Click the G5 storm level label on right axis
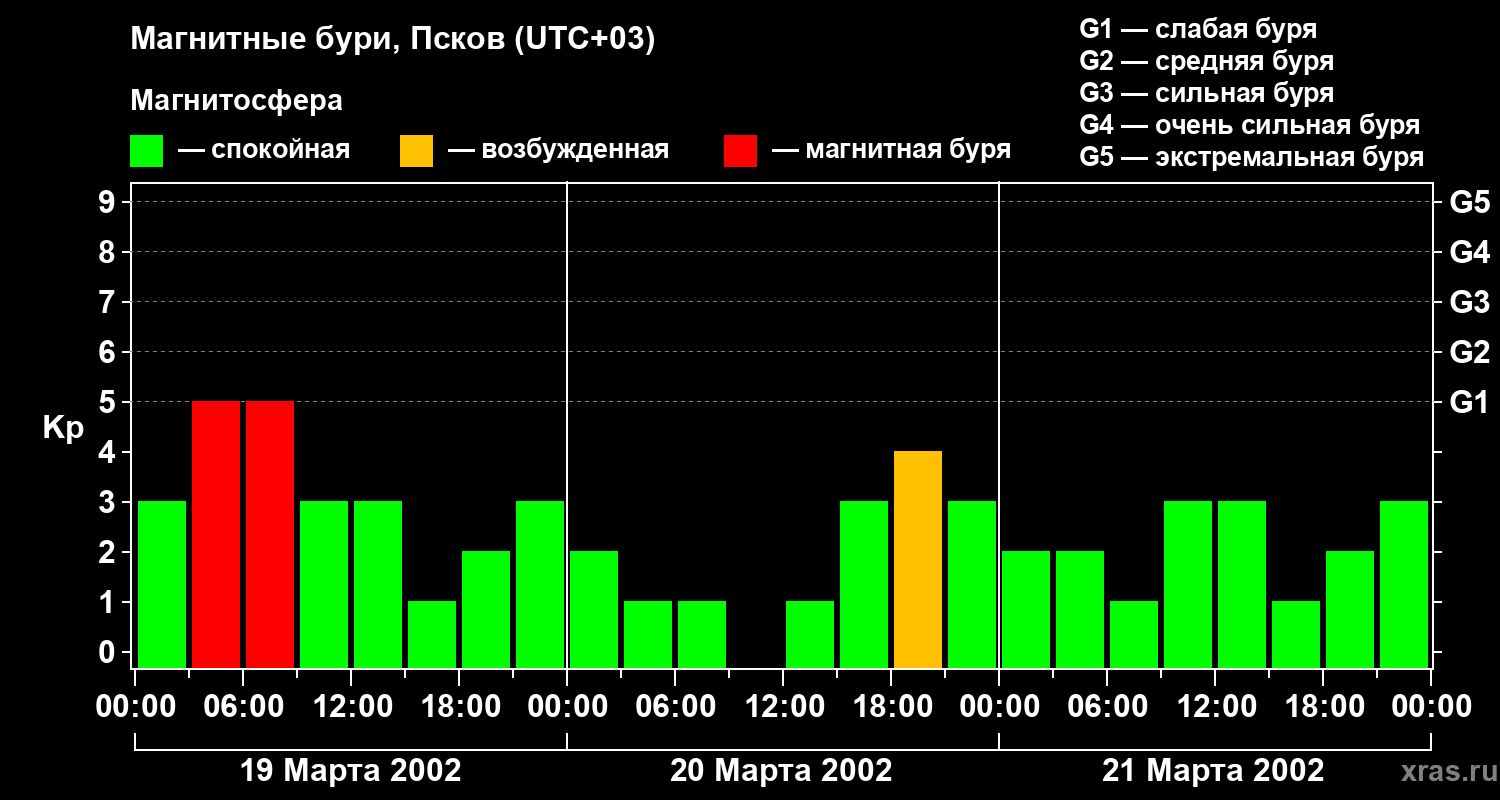 [x=1469, y=202]
